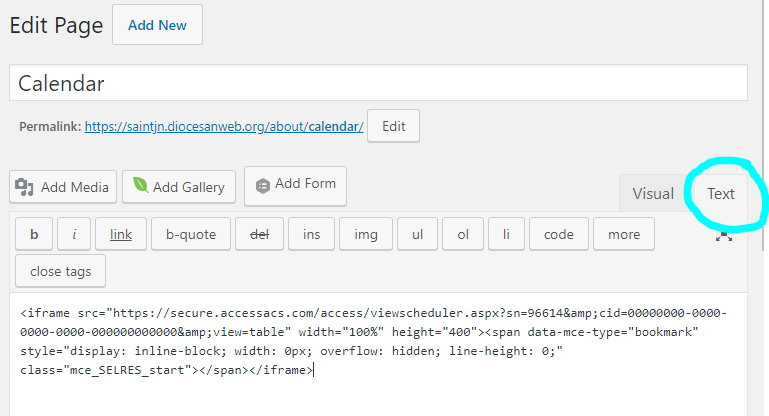
Task: Click the Add New page button
Action: click(157, 25)
